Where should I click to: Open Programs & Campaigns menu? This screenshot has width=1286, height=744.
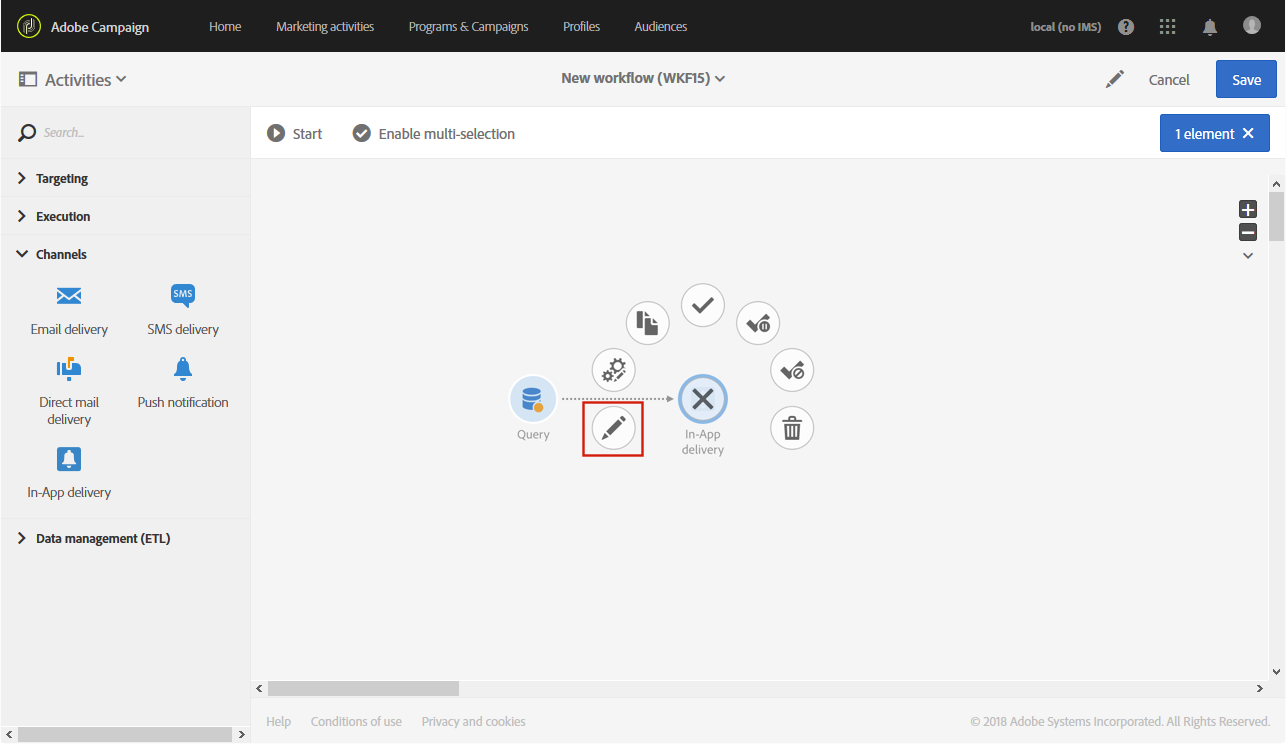(x=468, y=26)
